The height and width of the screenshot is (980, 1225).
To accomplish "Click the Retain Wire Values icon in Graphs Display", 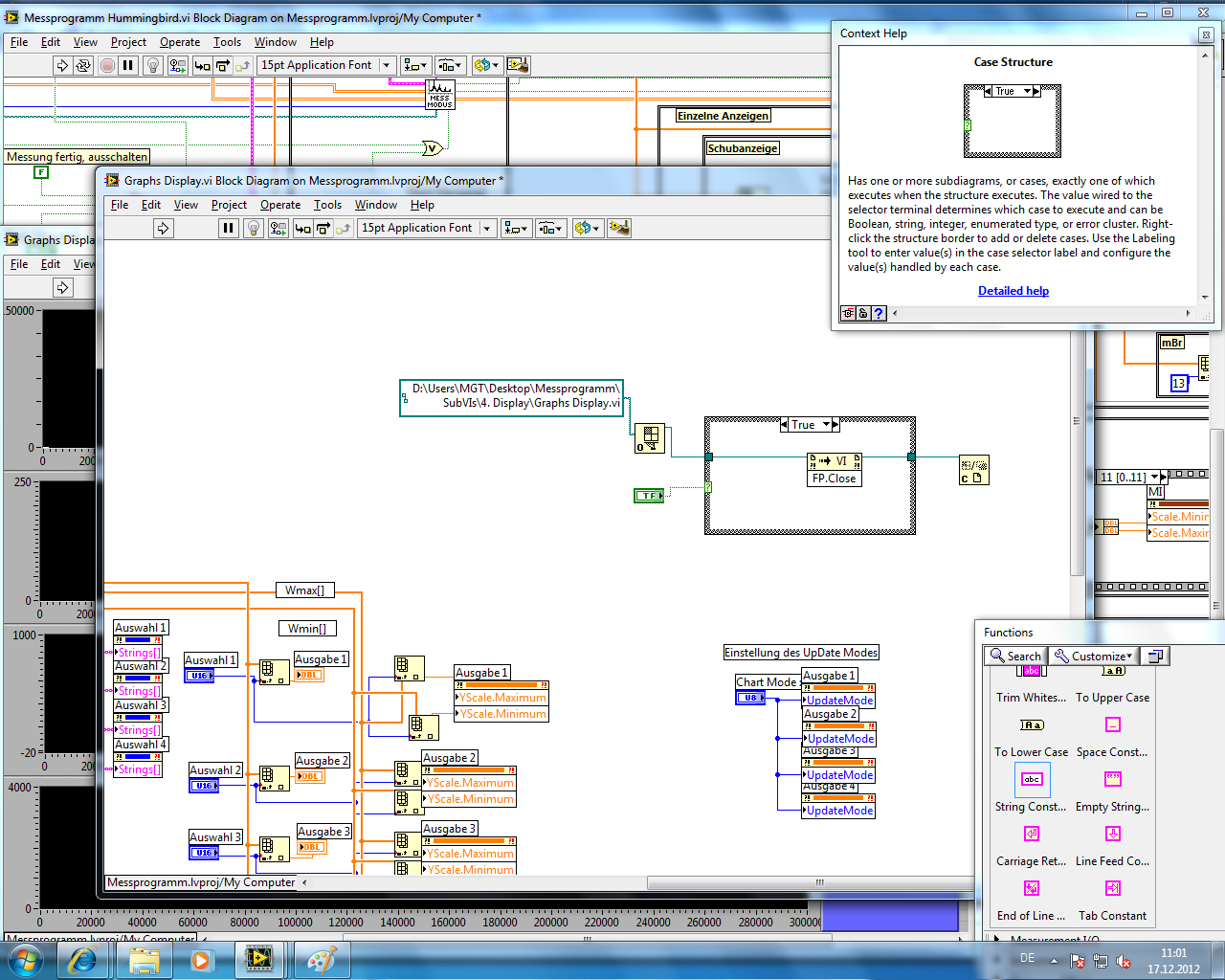I will pyautogui.click(x=278, y=228).
